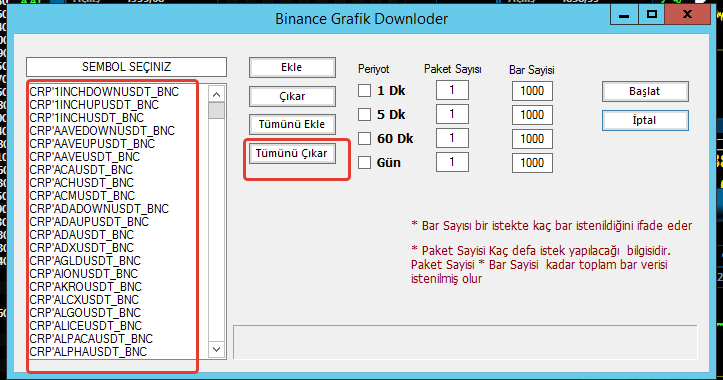Enable the 5 Dk period checkbox
This screenshot has height=380, width=723.
tap(364, 114)
